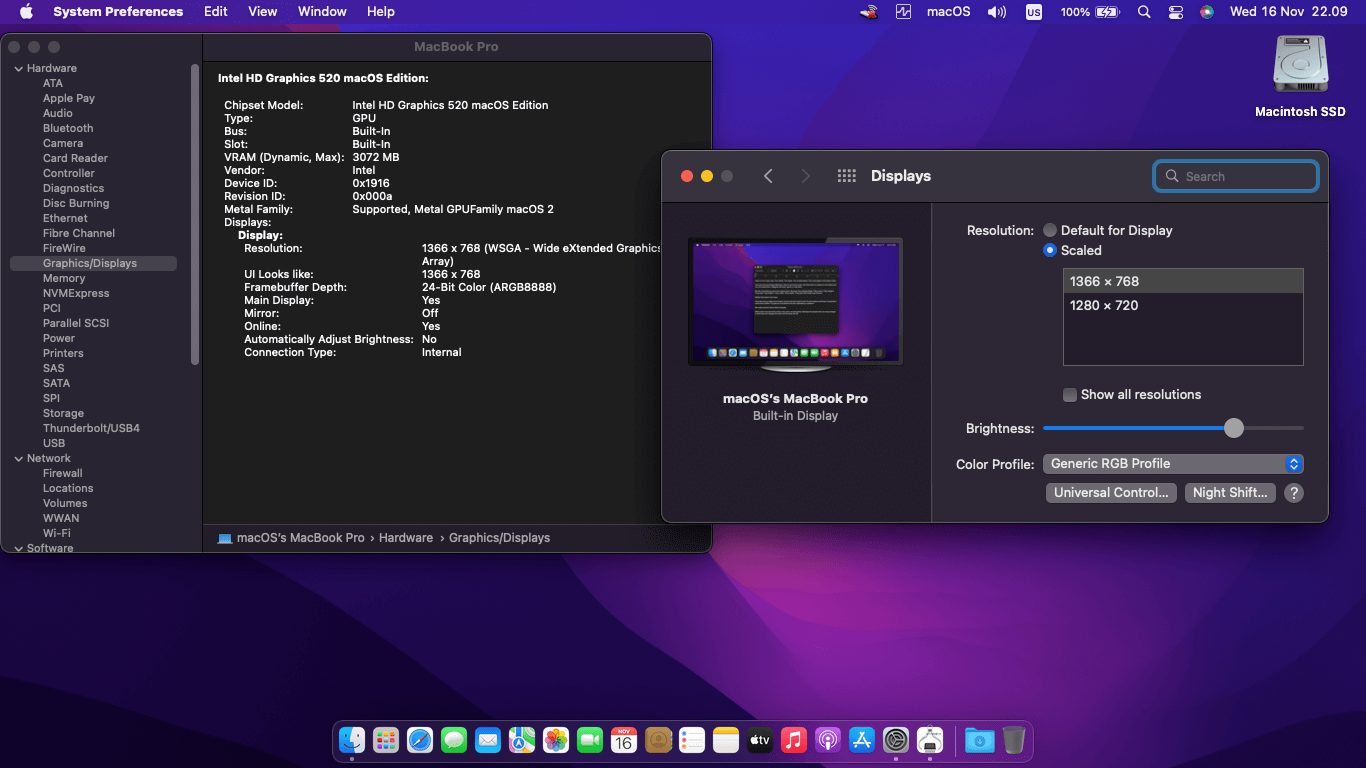Select Default for Display resolution
The height and width of the screenshot is (768, 1366).
click(1051, 230)
